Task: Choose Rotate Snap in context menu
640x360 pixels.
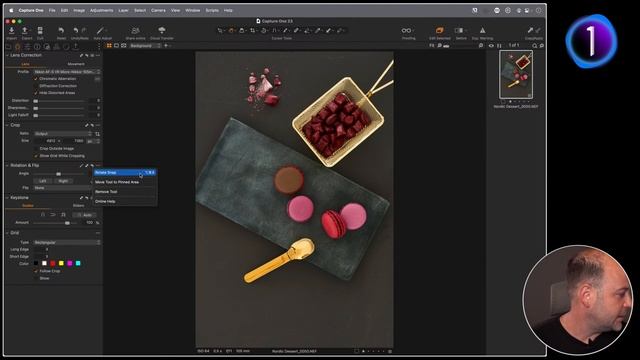Action: (x=124, y=173)
